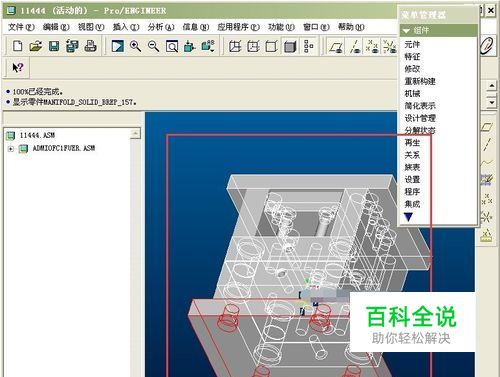Choose 关系 in the menu manager
Screen dimensions: 500x377
pyautogui.click(x=412, y=155)
